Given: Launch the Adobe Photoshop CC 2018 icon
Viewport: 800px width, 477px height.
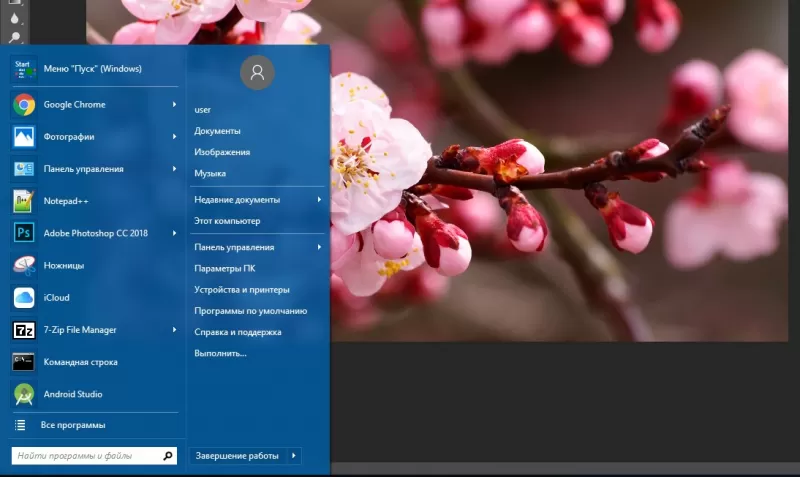Looking at the screenshot, I should coord(24,233).
